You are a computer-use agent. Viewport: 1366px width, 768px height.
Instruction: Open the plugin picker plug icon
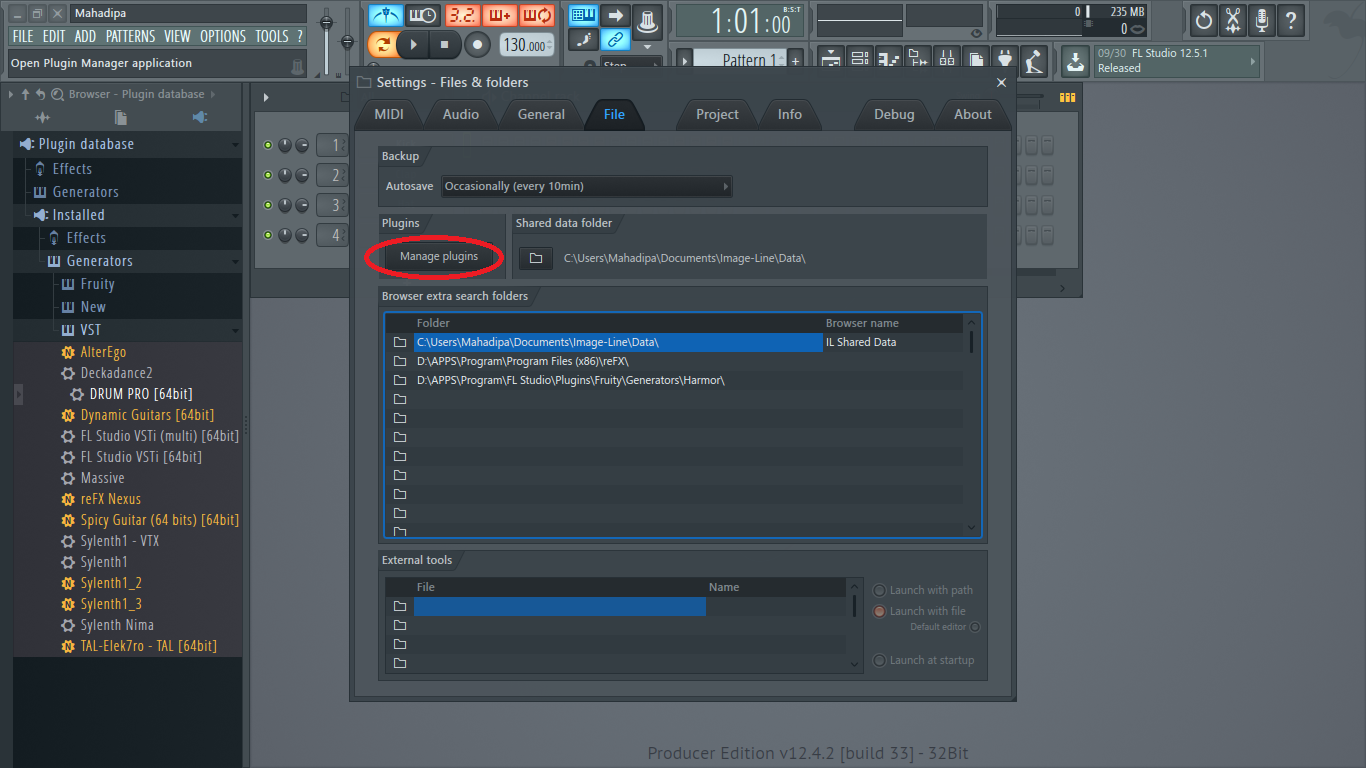[x=1005, y=59]
